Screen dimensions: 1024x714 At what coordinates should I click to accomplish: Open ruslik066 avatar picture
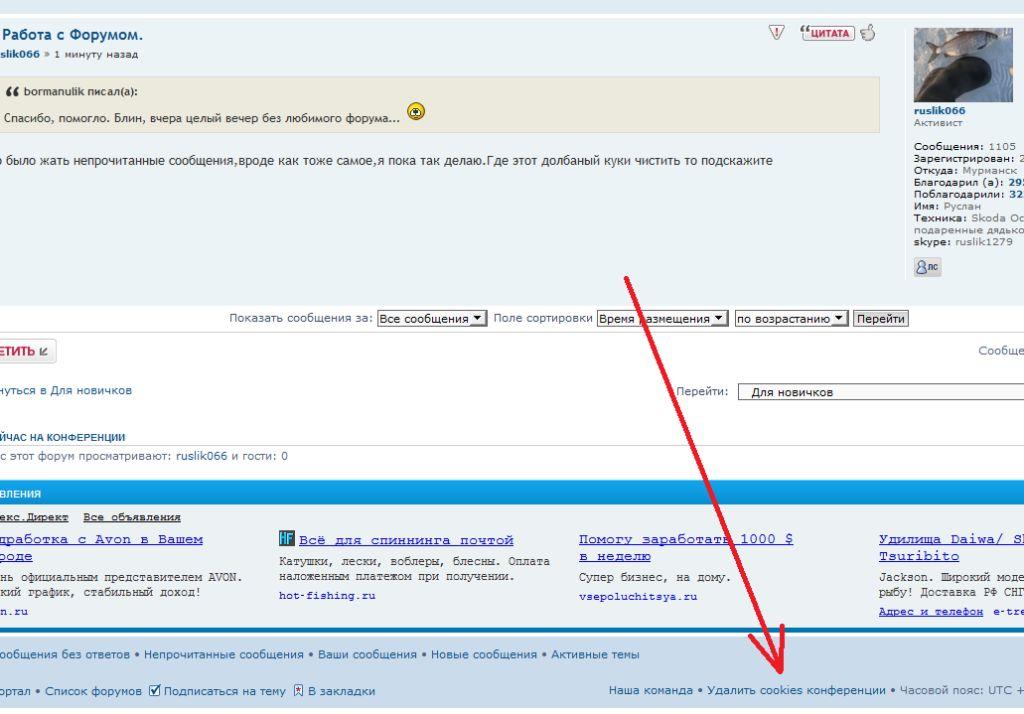tap(963, 64)
